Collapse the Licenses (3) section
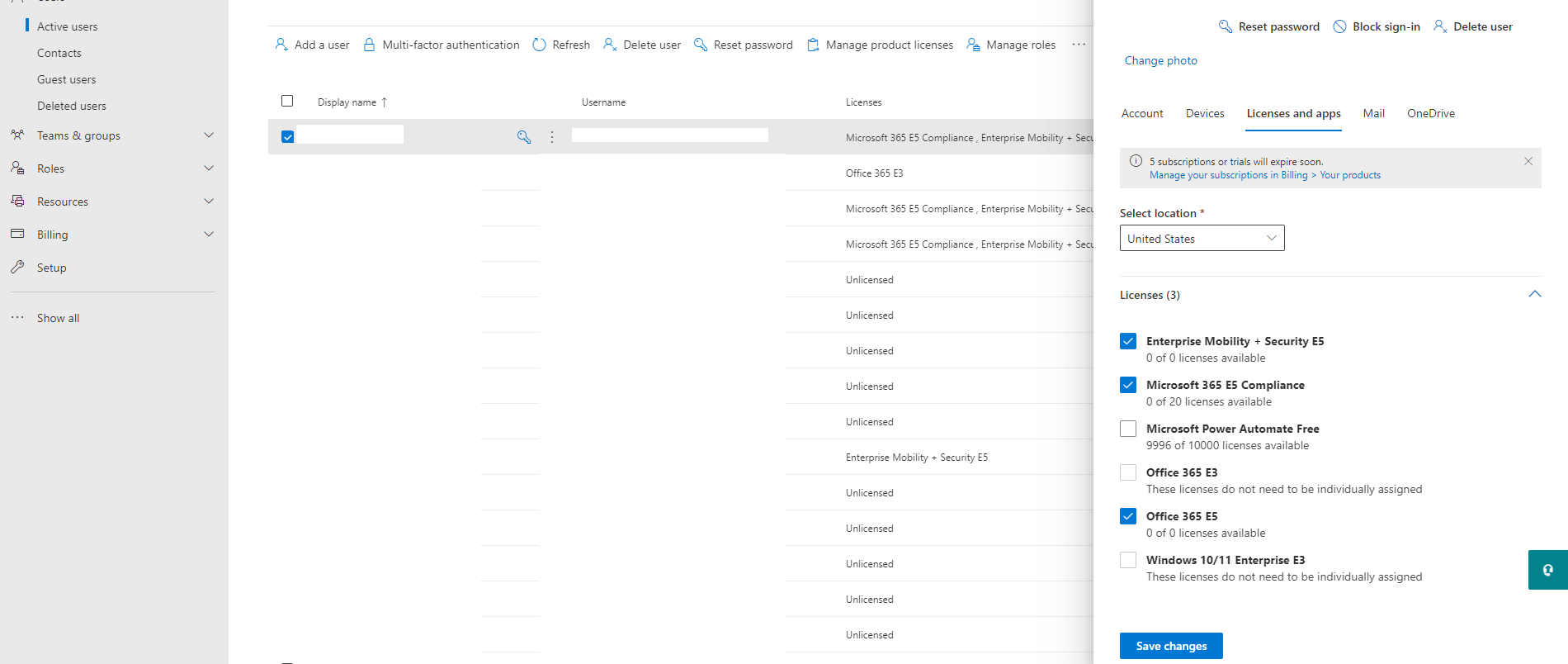 pyautogui.click(x=1535, y=294)
